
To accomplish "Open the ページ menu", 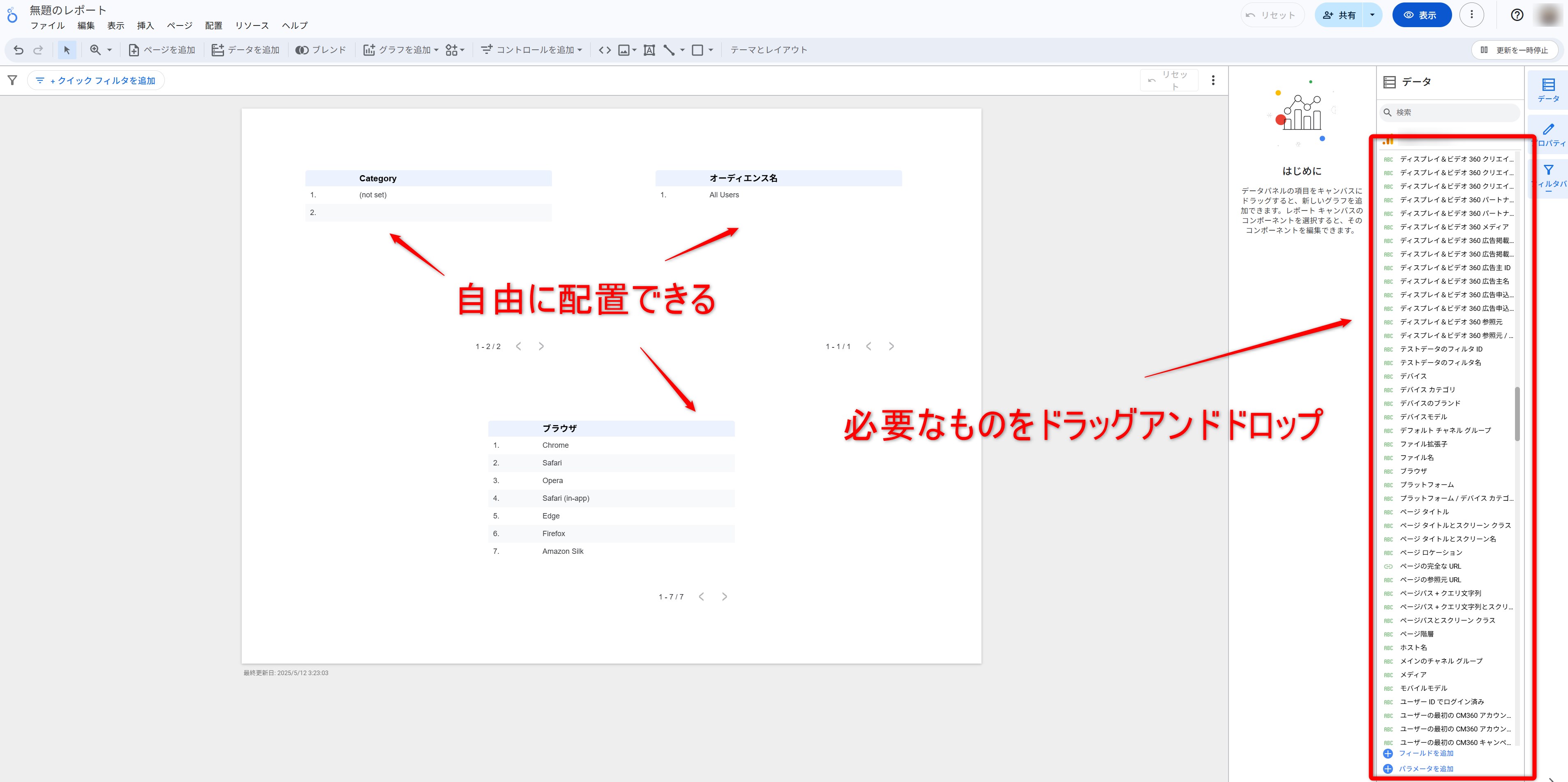I will point(180,25).
